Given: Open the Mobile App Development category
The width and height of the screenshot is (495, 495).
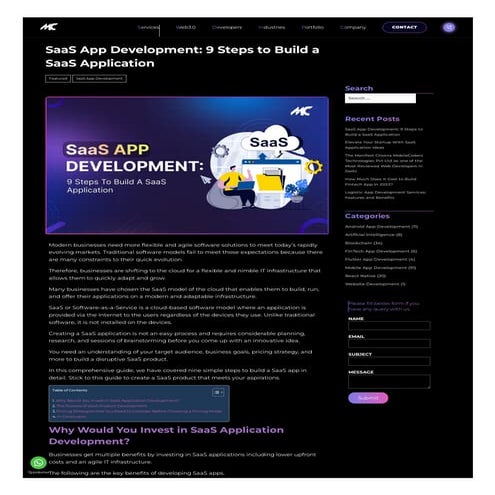Looking at the screenshot, I should [380, 268].
